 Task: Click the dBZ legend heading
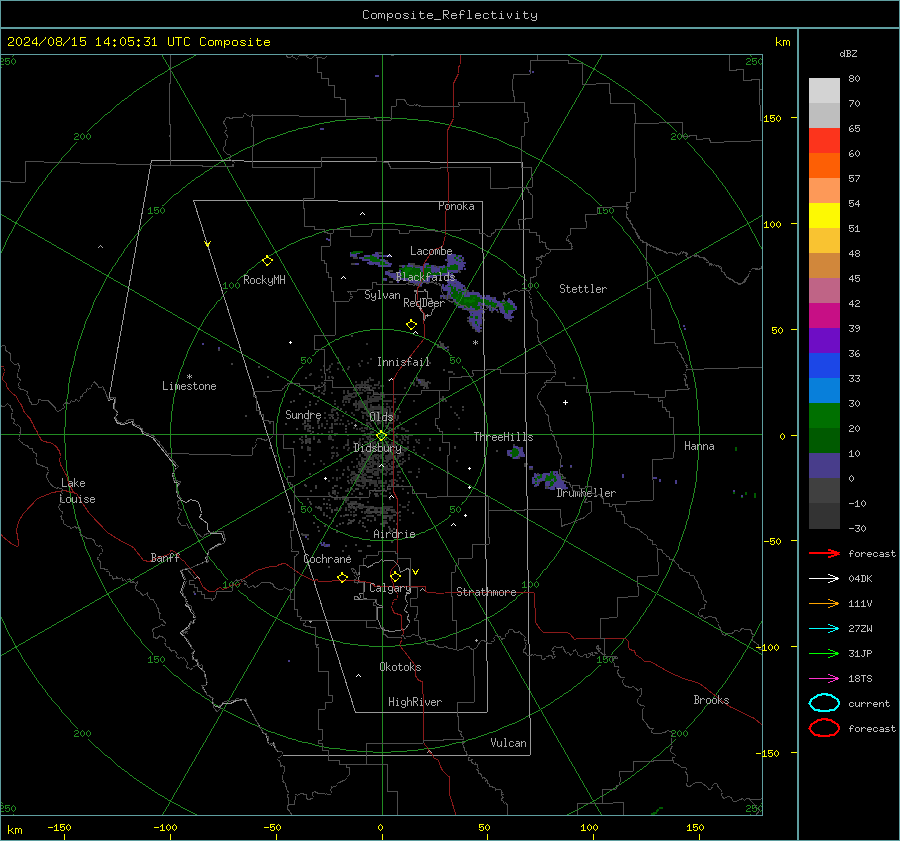[848, 54]
